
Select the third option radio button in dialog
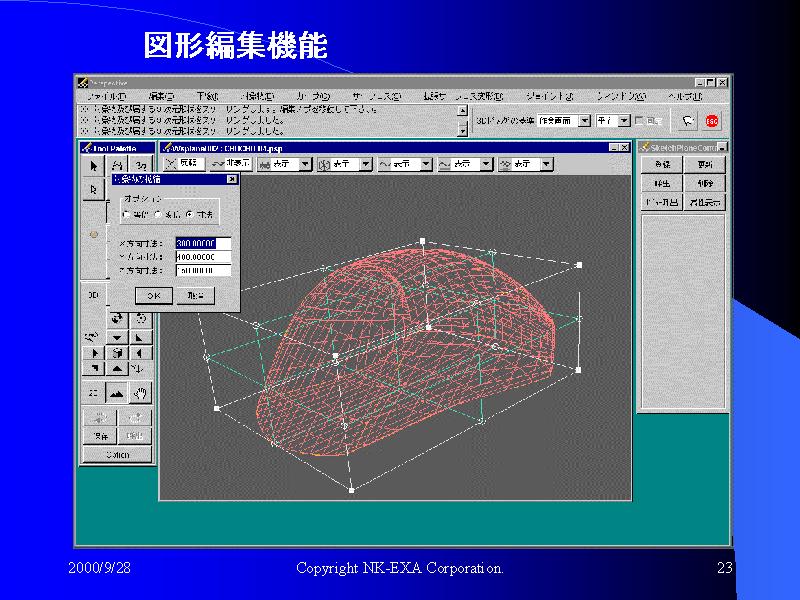(190, 215)
